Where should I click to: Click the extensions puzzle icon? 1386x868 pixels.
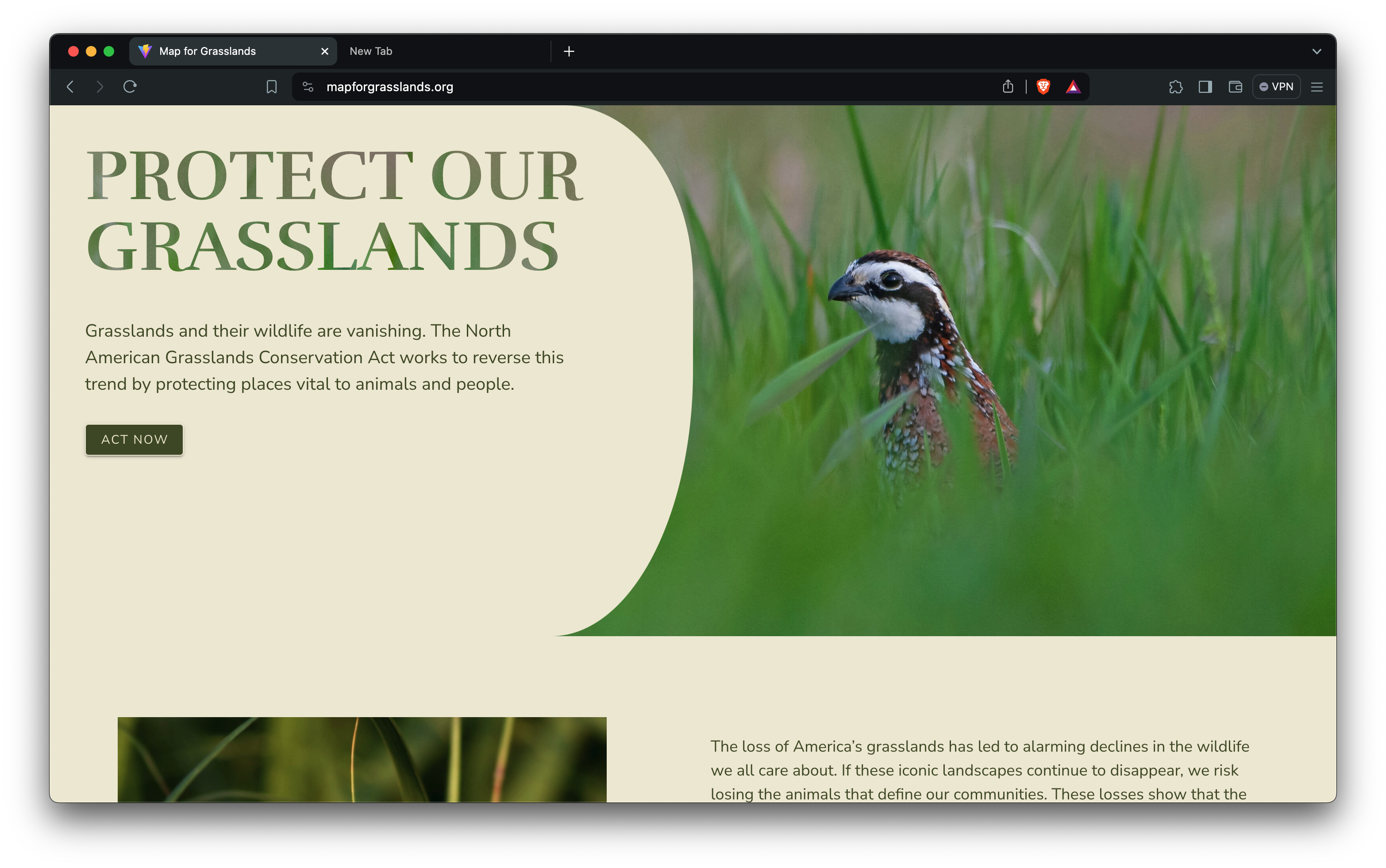(x=1176, y=86)
